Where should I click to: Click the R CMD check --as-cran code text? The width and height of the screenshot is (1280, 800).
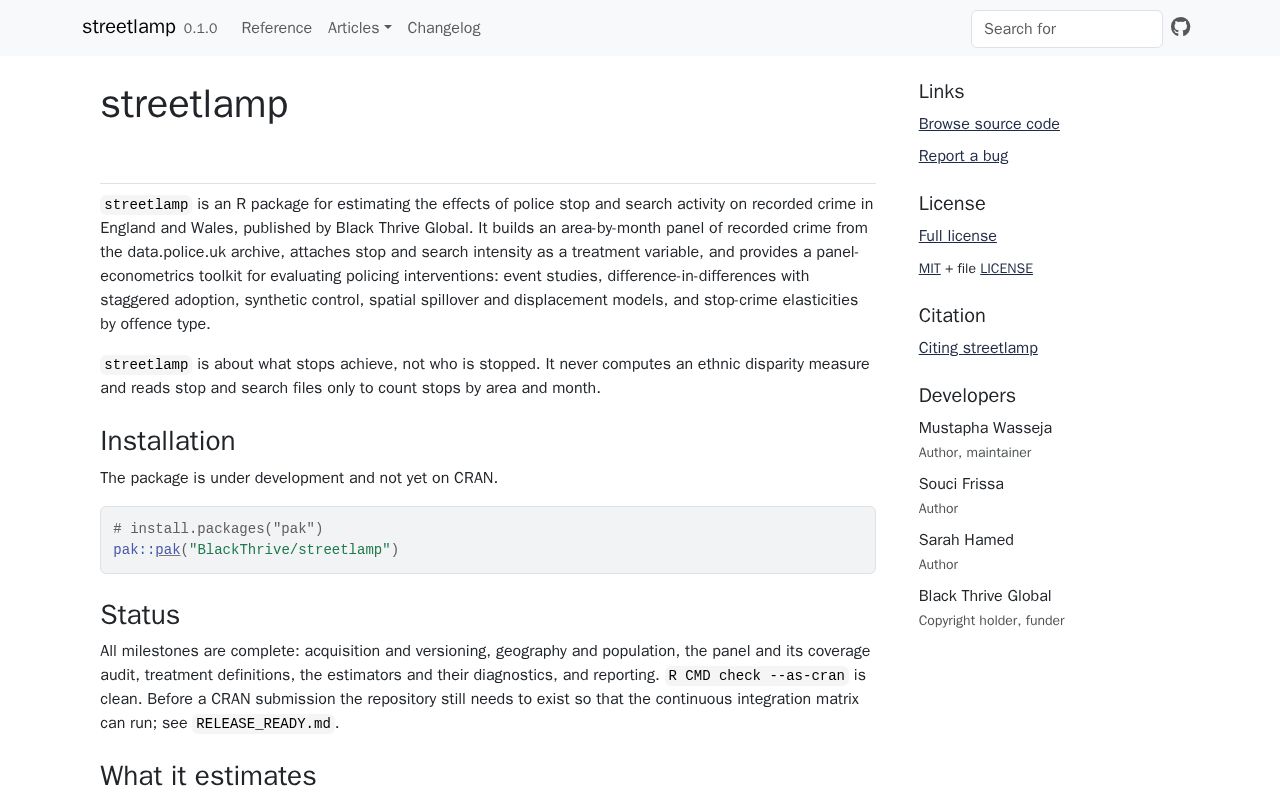(756, 675)
